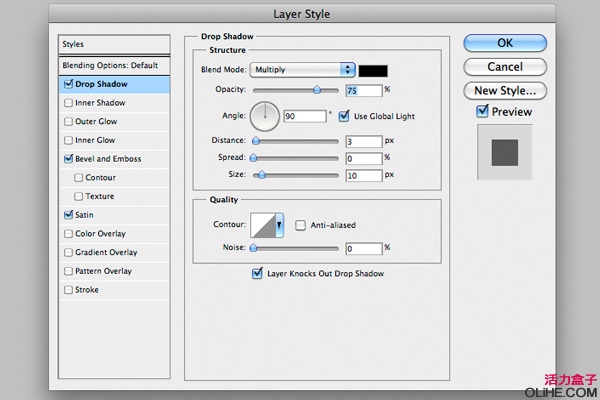Uncheck the Bevel and Emboss checkbox

coord(68,158)
